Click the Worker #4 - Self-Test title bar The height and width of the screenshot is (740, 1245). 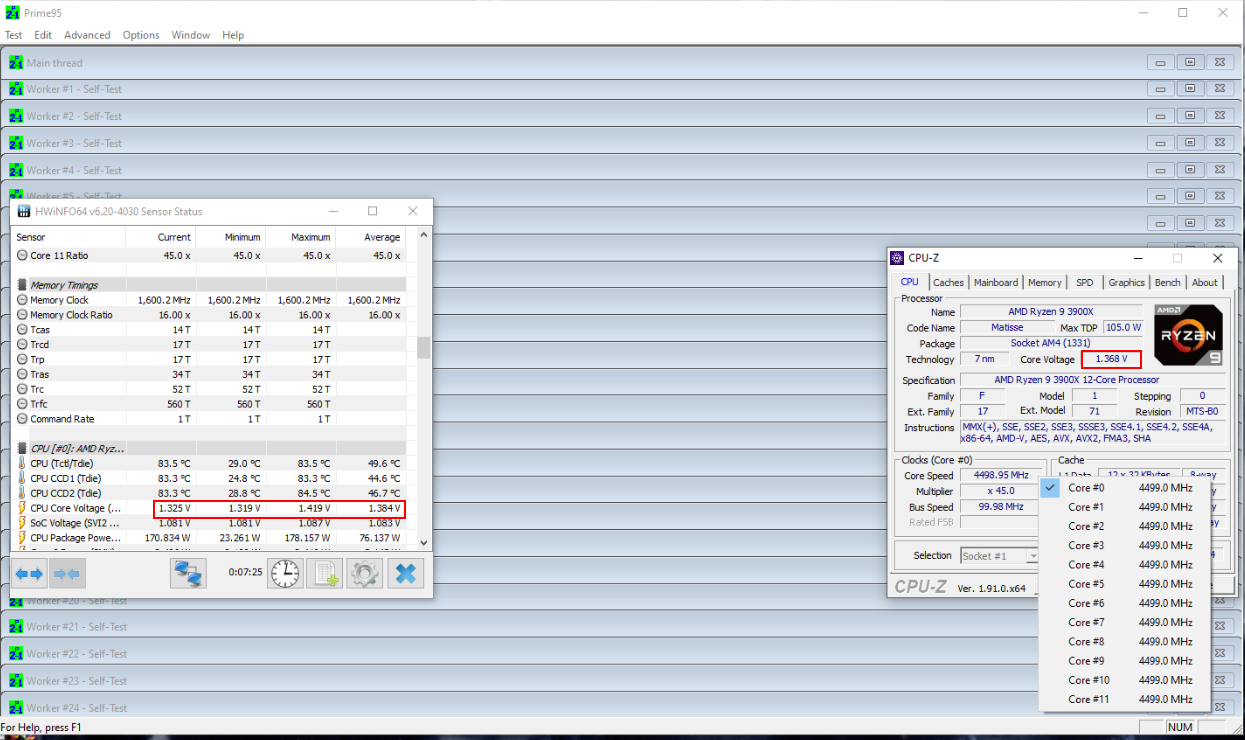coord(620,170)
